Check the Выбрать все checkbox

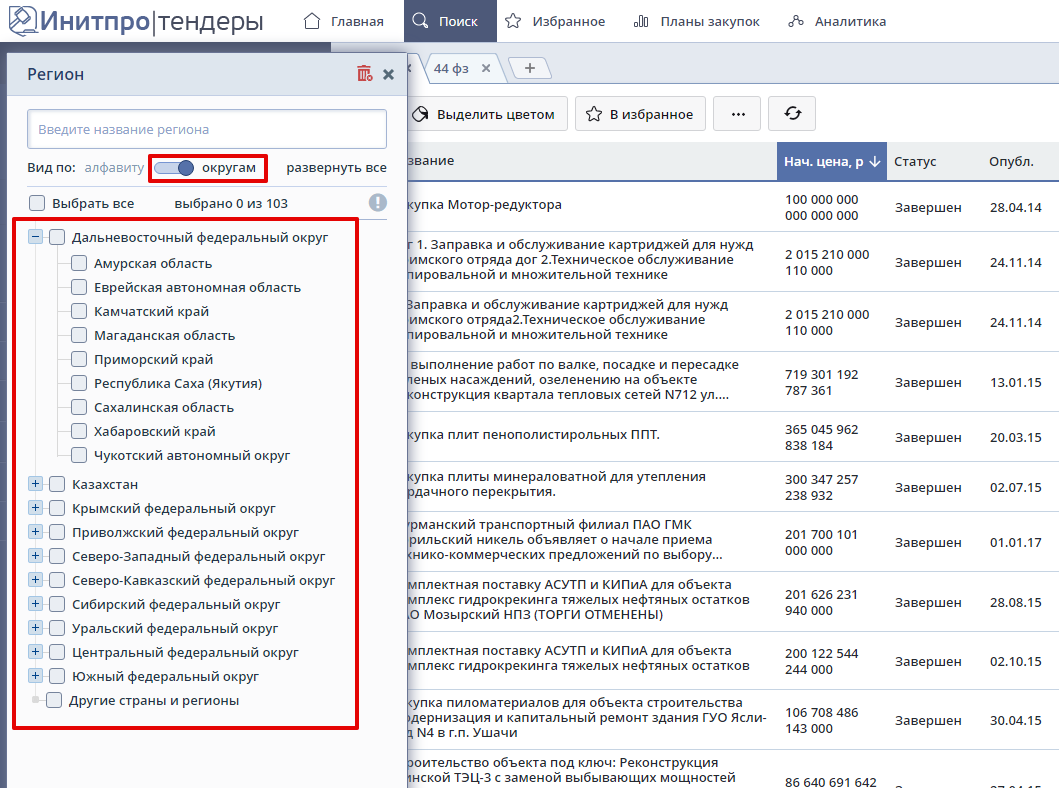tap(37, 203)
